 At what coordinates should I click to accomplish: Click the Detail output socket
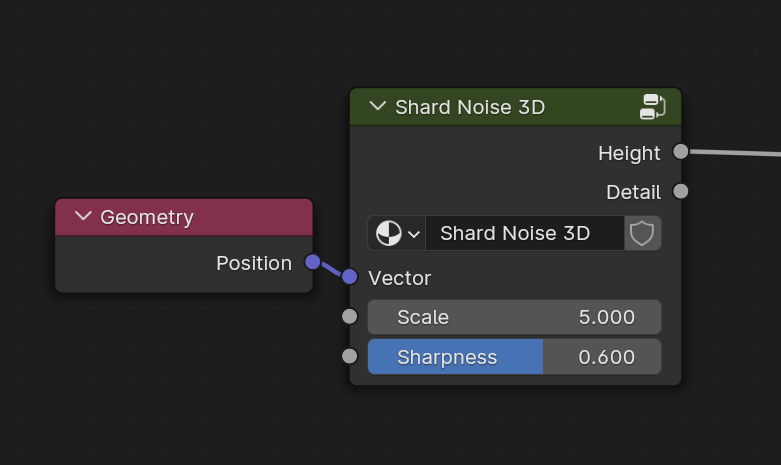click(x=681, y=191)
